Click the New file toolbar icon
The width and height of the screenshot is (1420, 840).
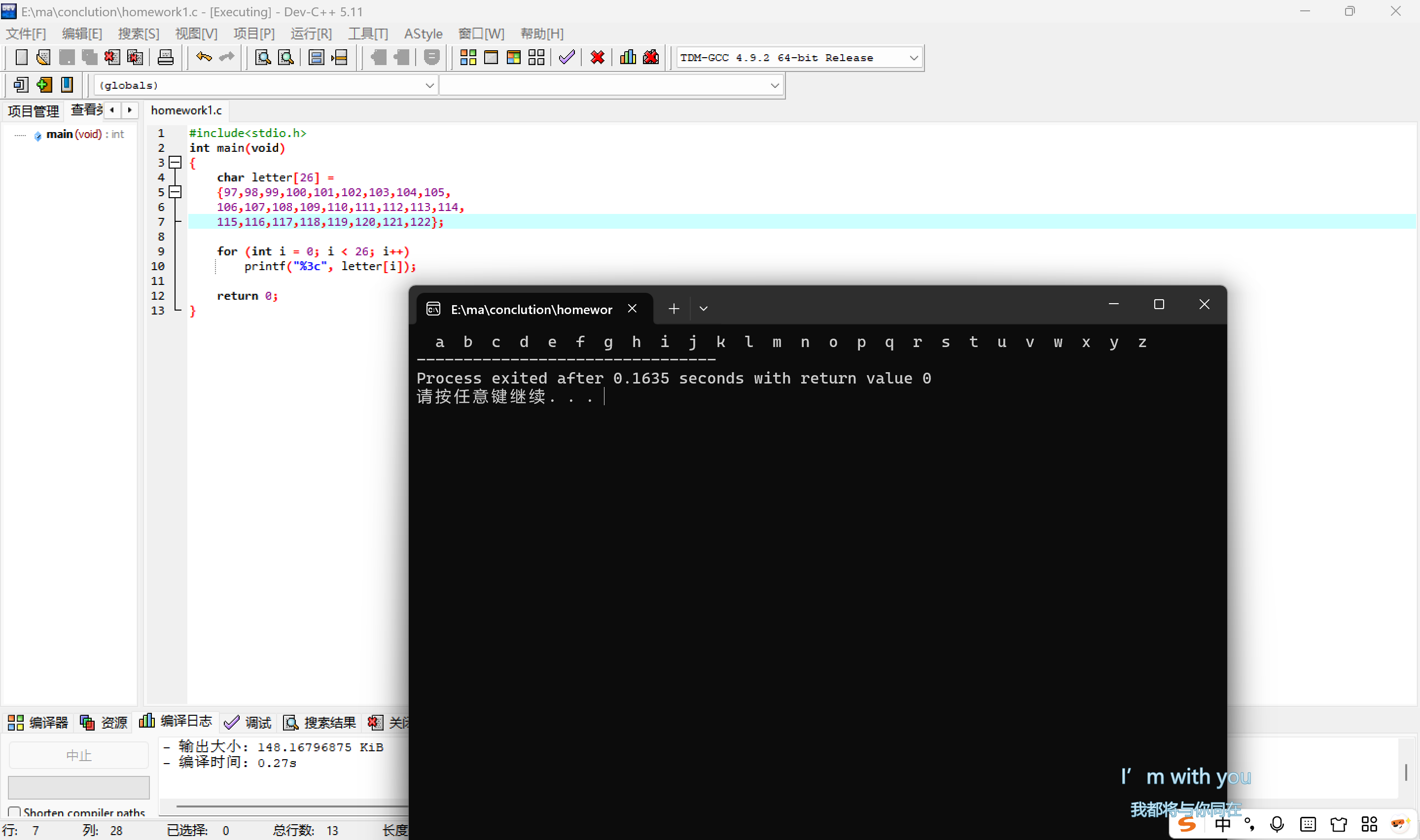click(21, 57)
